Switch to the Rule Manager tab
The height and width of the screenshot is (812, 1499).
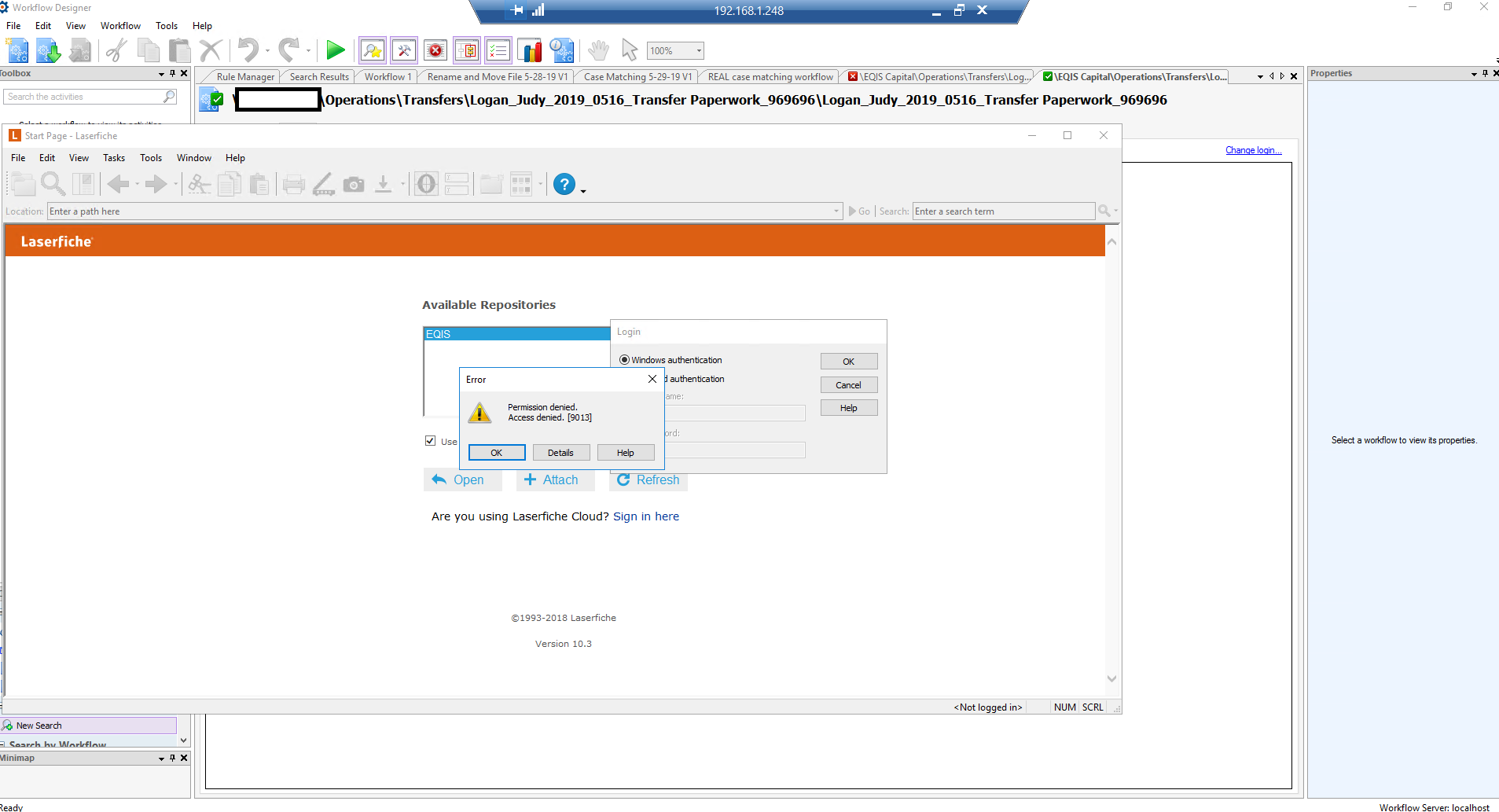[x=245, y=77]
